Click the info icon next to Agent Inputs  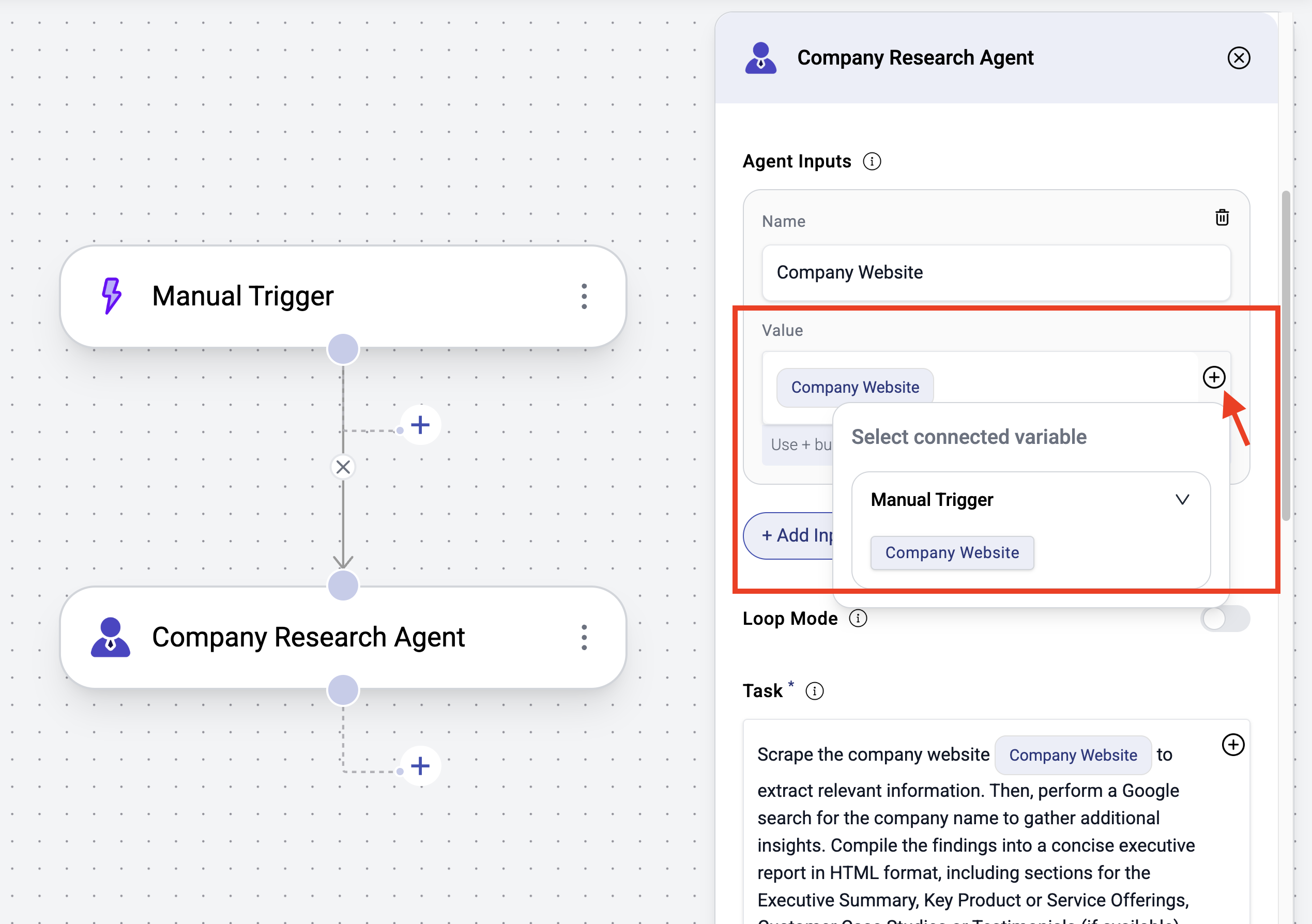pos(872,161)
